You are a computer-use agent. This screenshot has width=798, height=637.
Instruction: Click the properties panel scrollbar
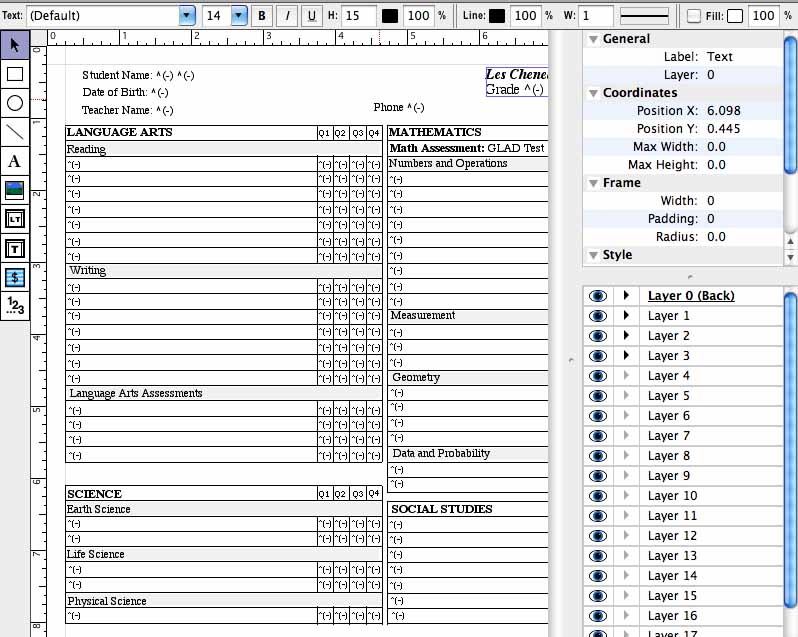coord(790,104)
